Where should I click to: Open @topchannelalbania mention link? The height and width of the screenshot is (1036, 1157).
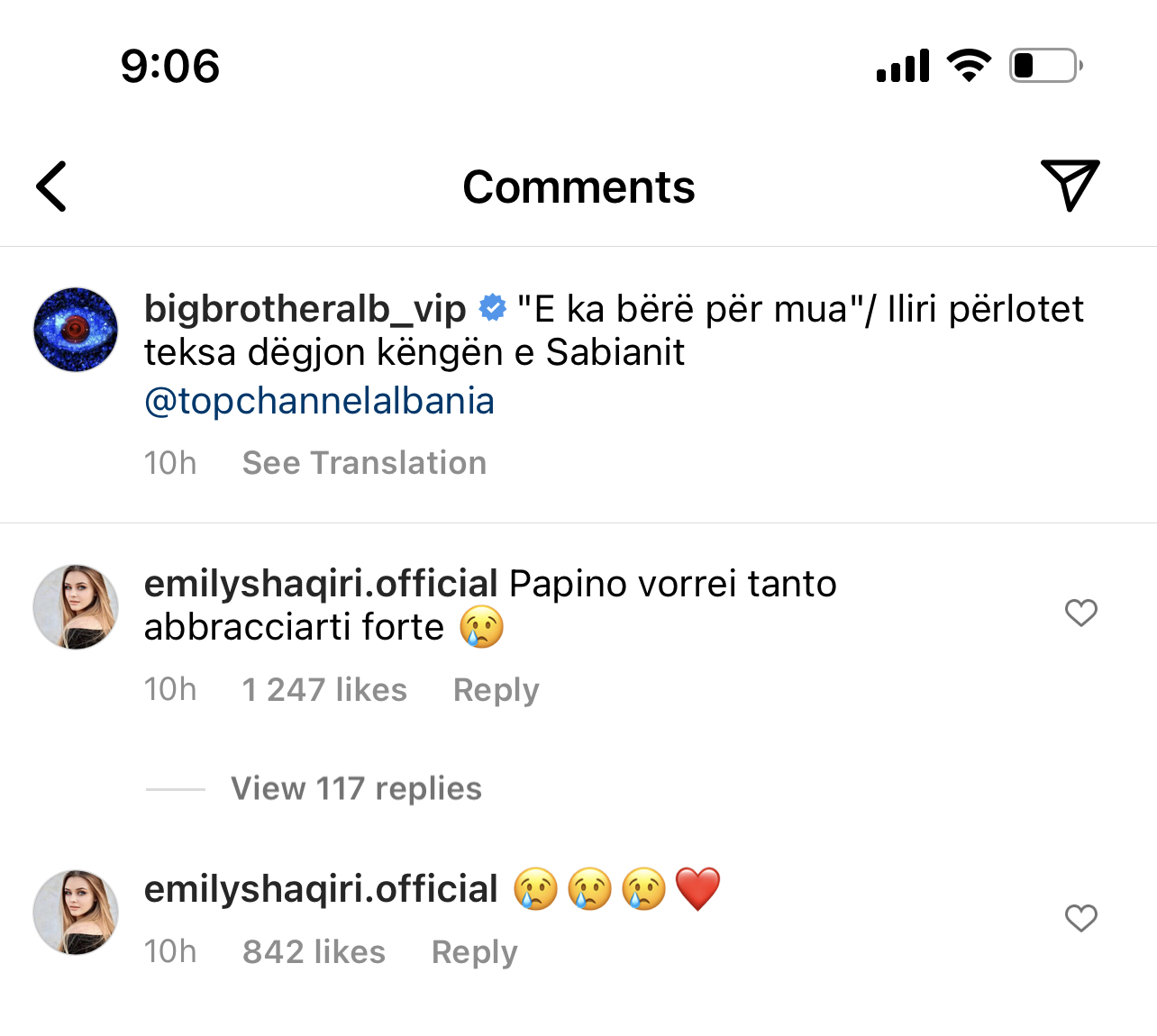(319, 401)
